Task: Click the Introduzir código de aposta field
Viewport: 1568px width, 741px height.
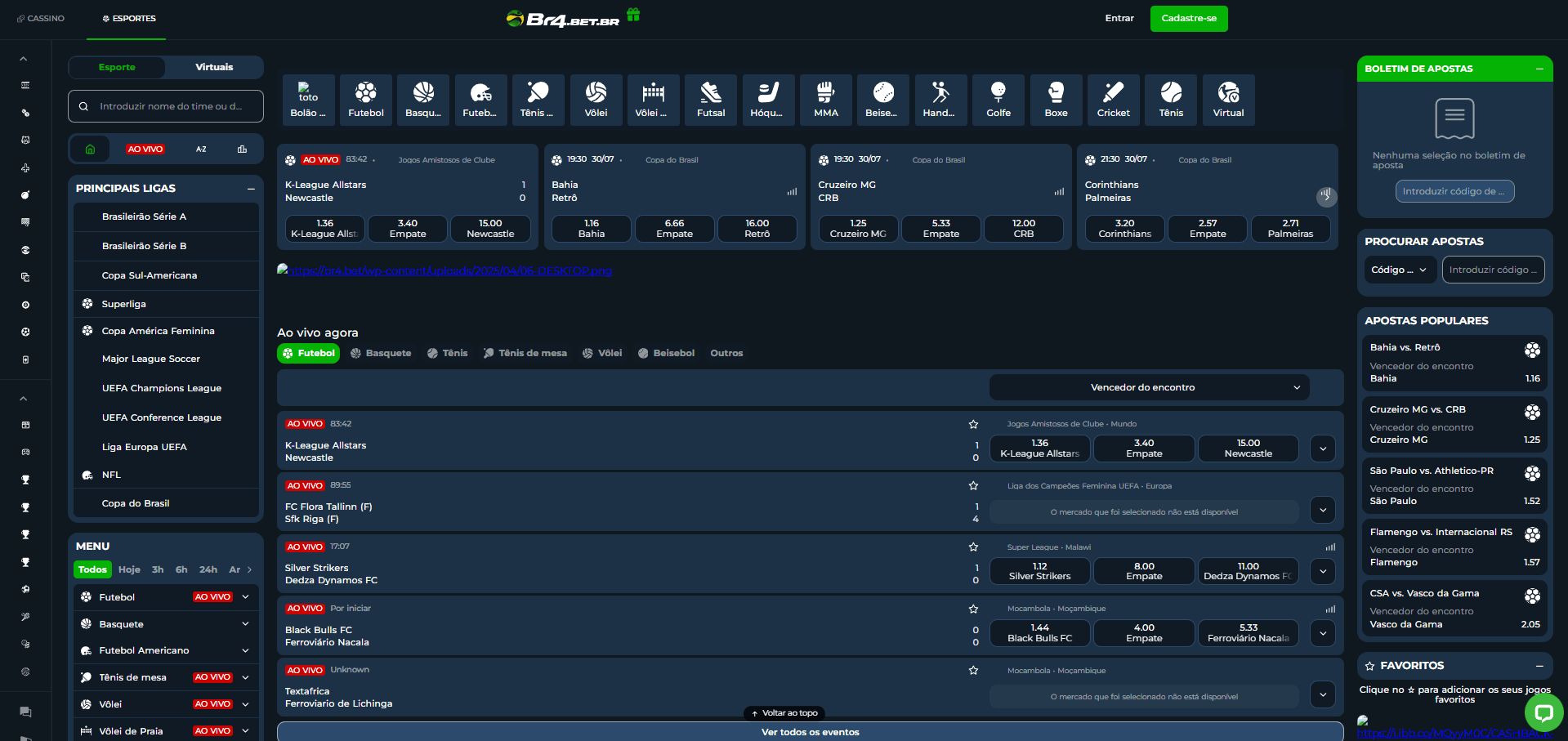Action: (1454, 191)
